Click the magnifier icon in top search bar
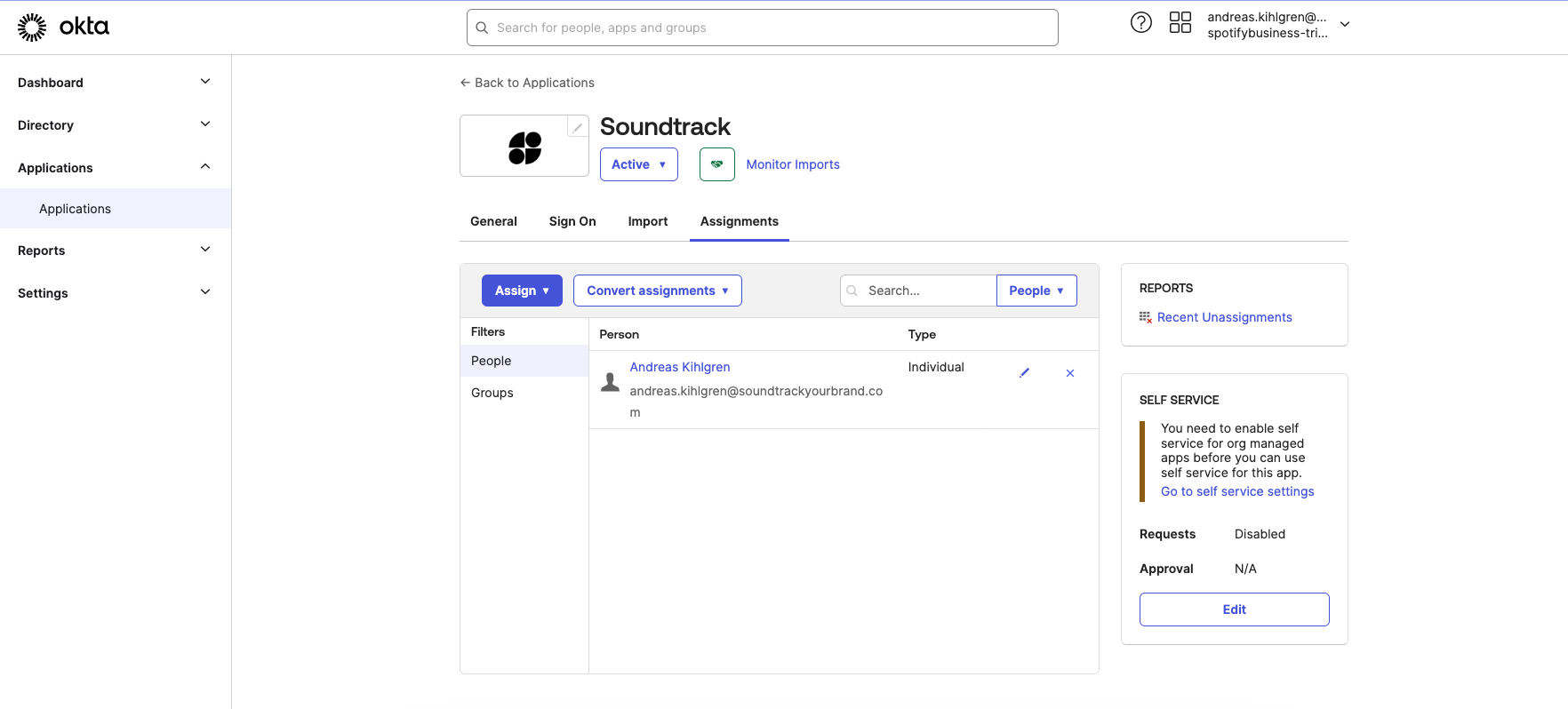This screenshot has width=1568, height=709. click(x=482, y=28)
